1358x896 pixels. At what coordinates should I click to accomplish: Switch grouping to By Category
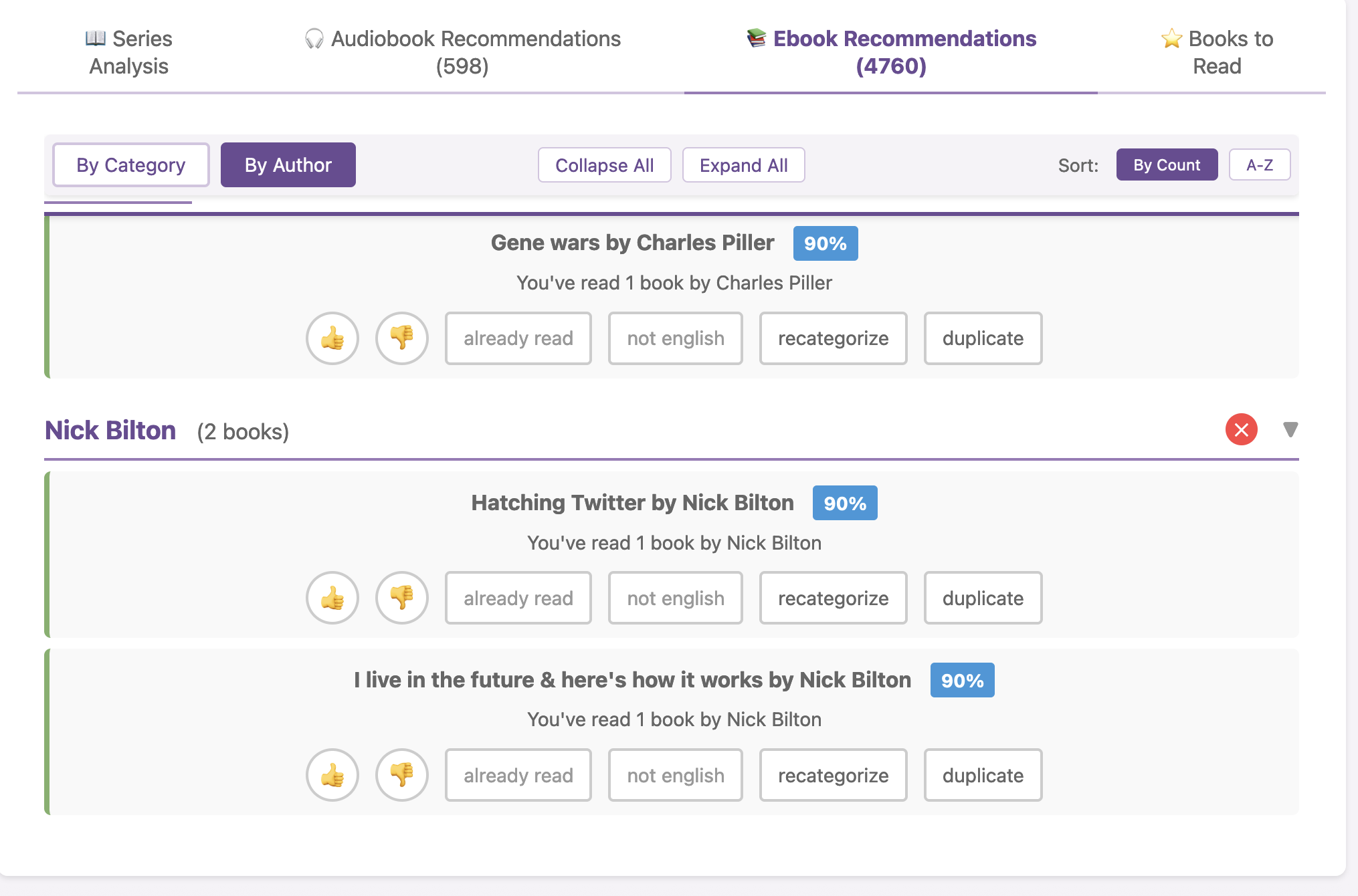[130, 164]
